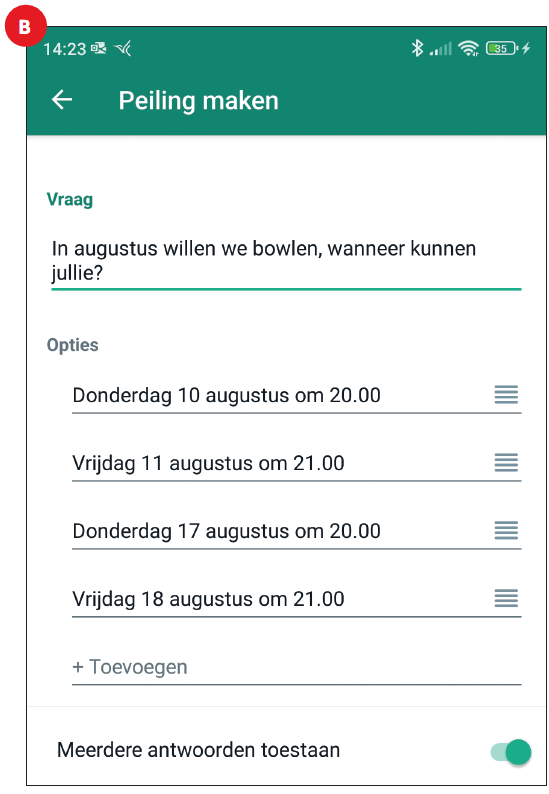Grab reorder handle for Donderdag 10 augustus
Image resolution: width=549 pixels, height=794 pixels.
[506, 394]
